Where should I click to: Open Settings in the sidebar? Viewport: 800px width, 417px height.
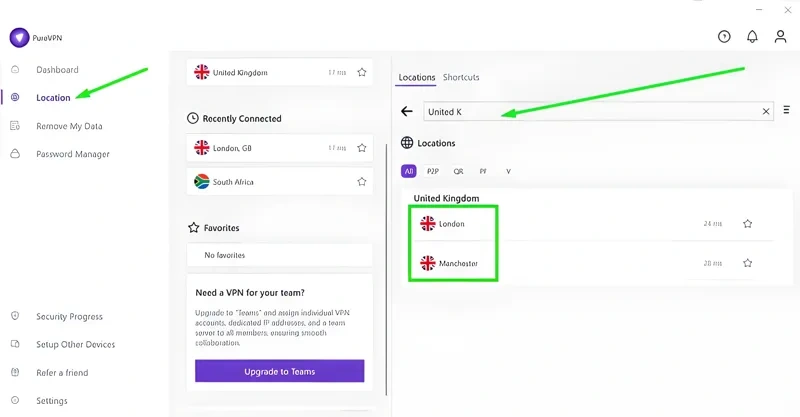52,401
